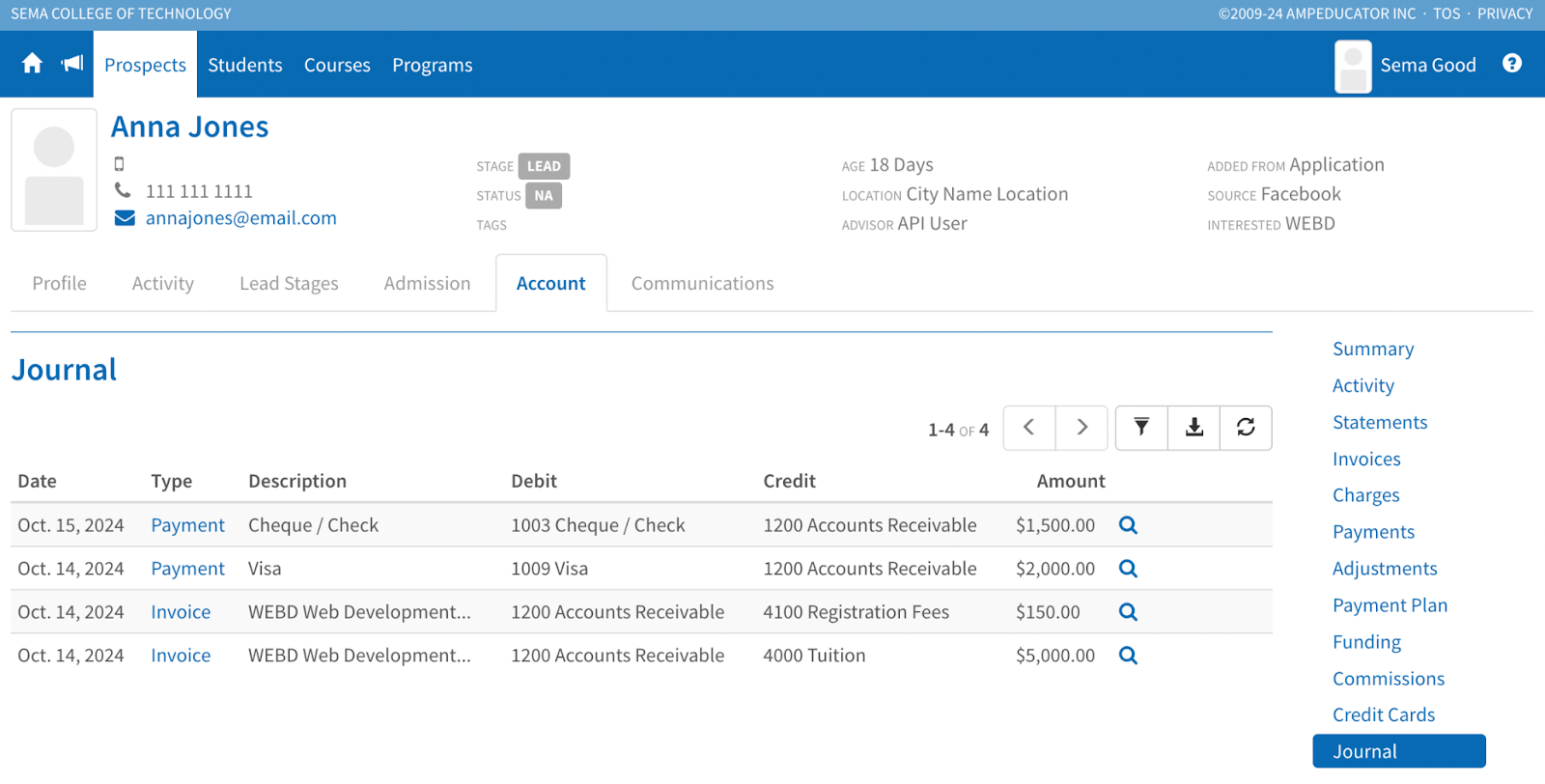Click Anna Jones profile photo placeholder

pos(54,170)
